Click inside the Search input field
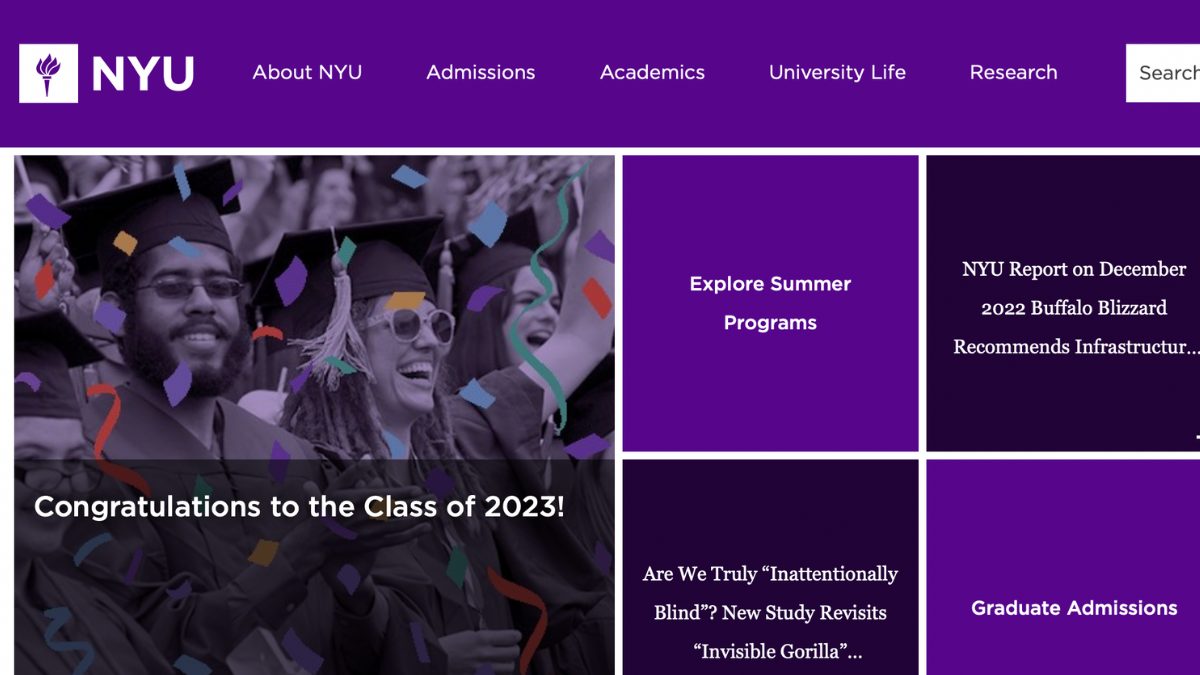The width and height of the screenshot is (1200, 675). point(1170,72)
